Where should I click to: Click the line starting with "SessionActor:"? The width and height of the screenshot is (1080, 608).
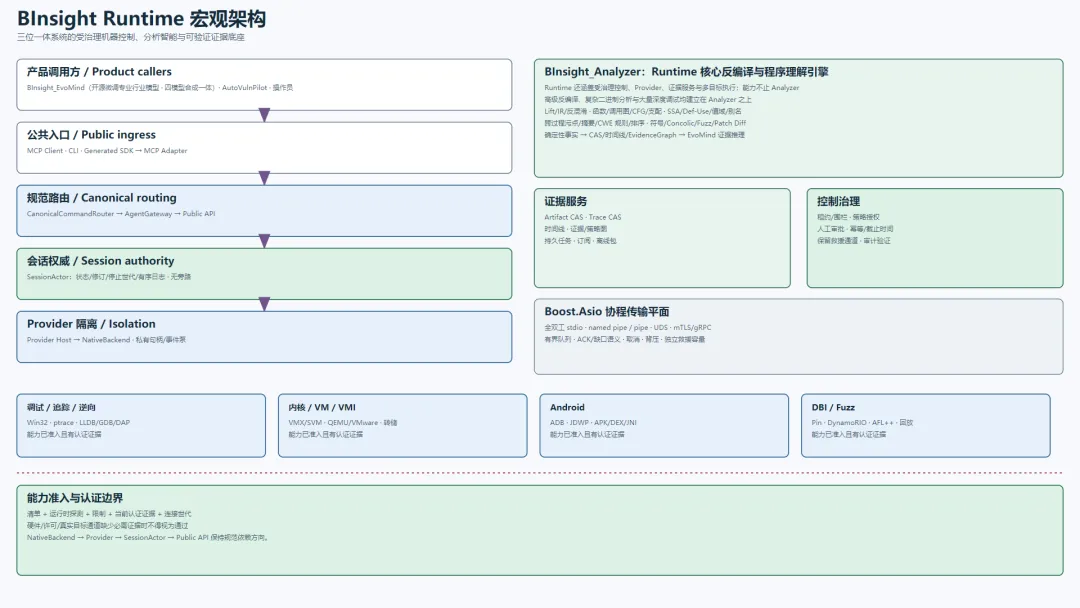coord(109,277)
